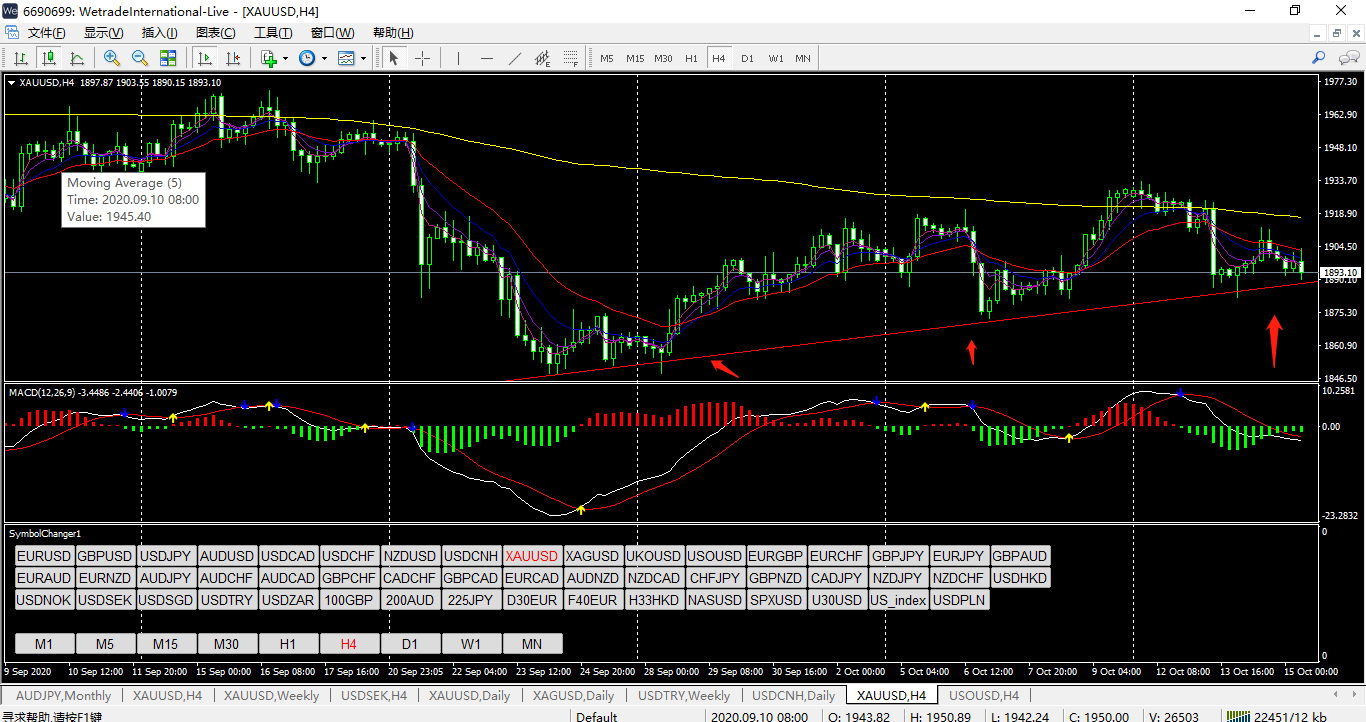Open the 图表(C) menu
The image size is (1366, 722).
[x=216, y=33]
